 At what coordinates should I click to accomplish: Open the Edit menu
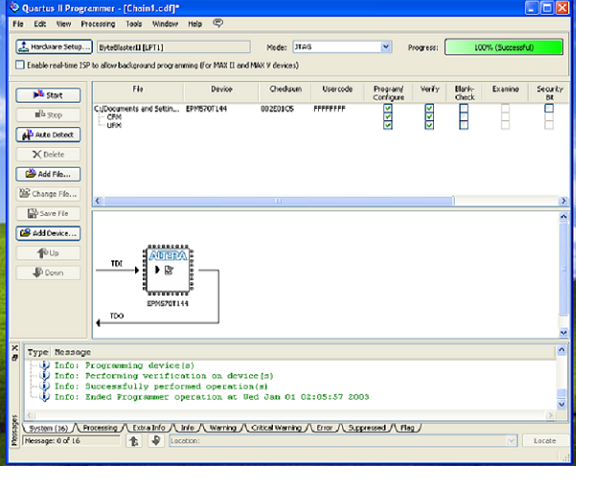(39, 24)
